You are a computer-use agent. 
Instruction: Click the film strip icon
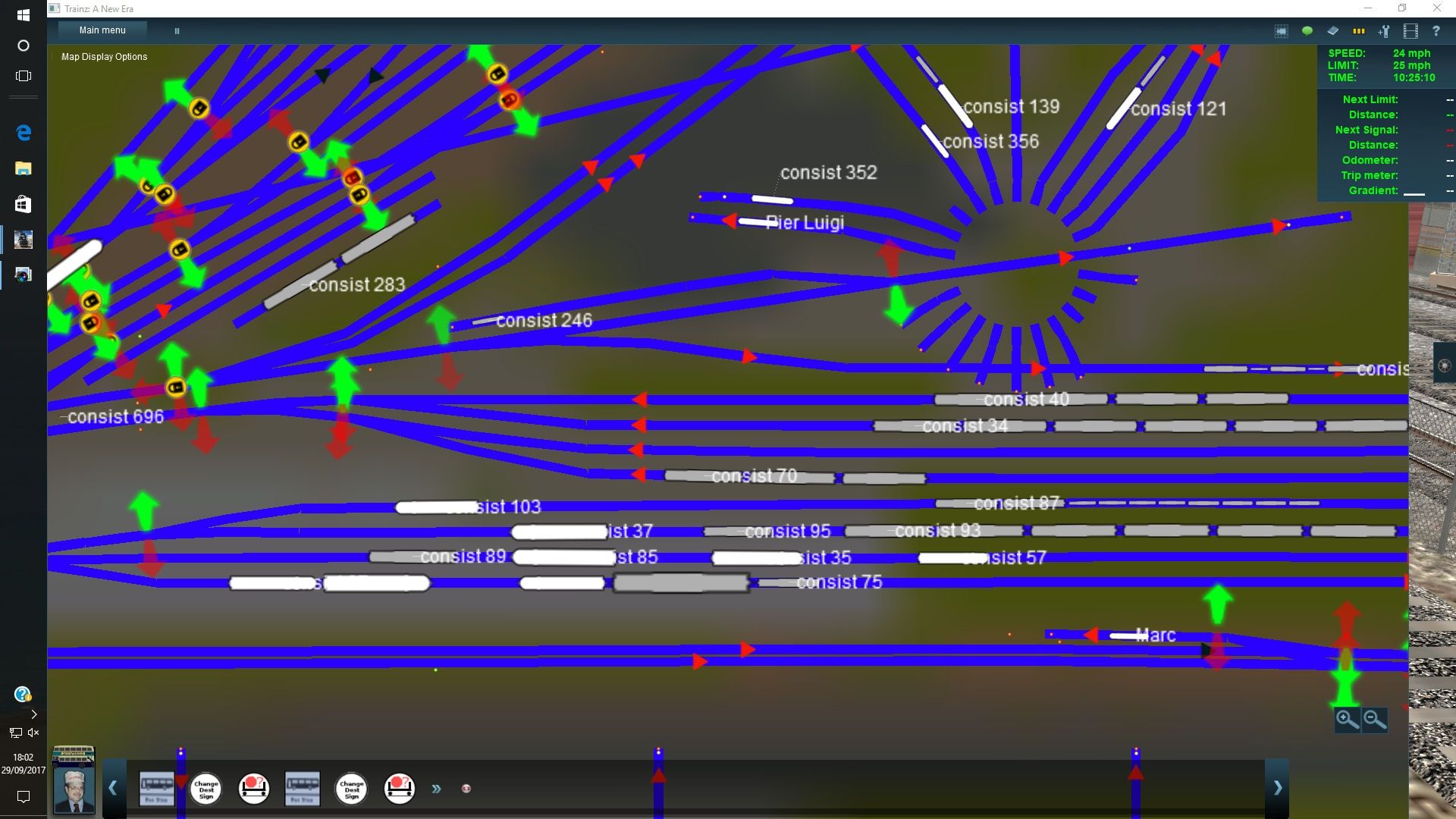tap(1410, 31)
